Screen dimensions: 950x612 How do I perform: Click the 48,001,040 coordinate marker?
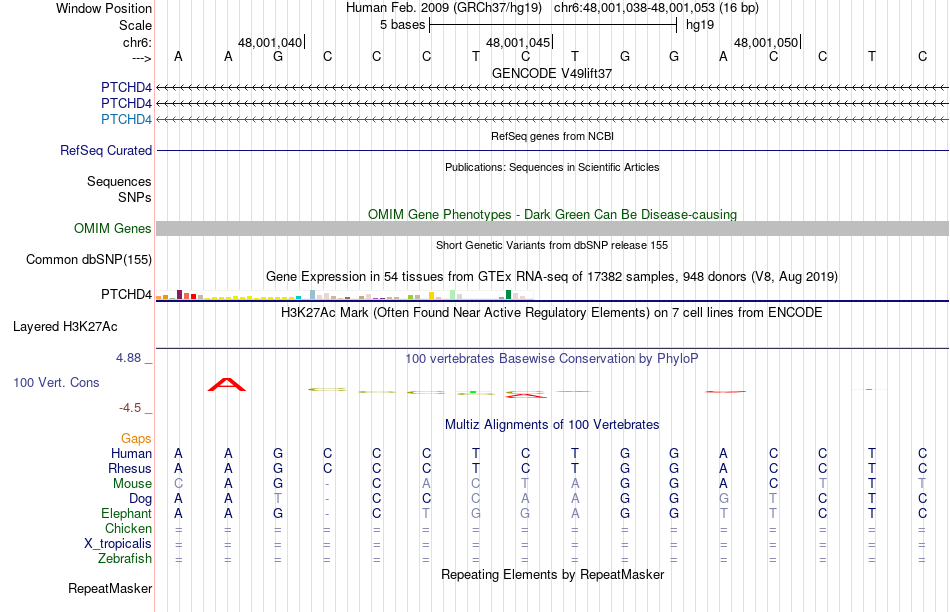click(270, 42)
